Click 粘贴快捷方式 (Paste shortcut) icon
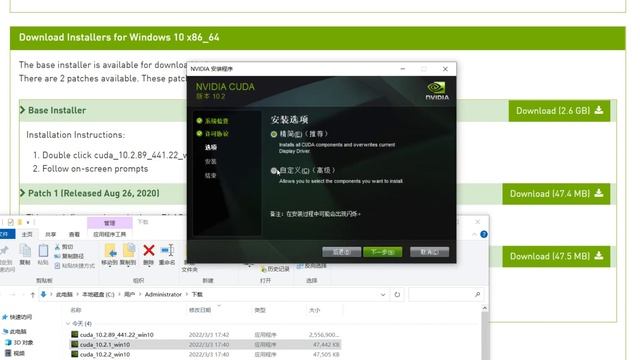This screenshot has height=360, width=640. coord(58,266)
